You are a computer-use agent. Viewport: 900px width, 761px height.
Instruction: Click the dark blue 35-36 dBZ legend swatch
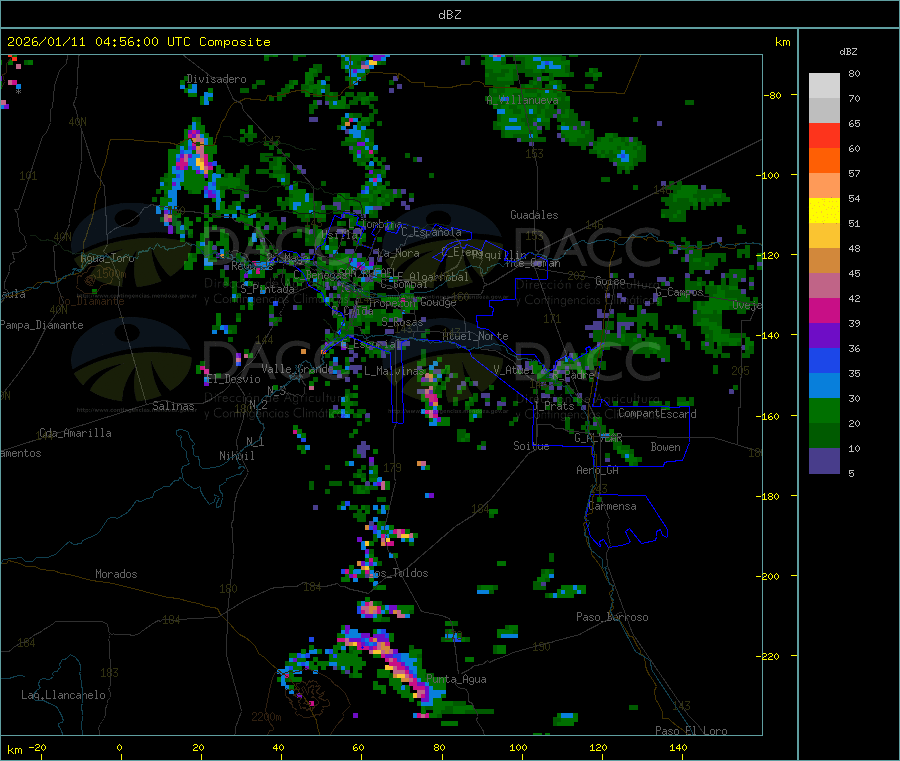click(x=824, y=360)
